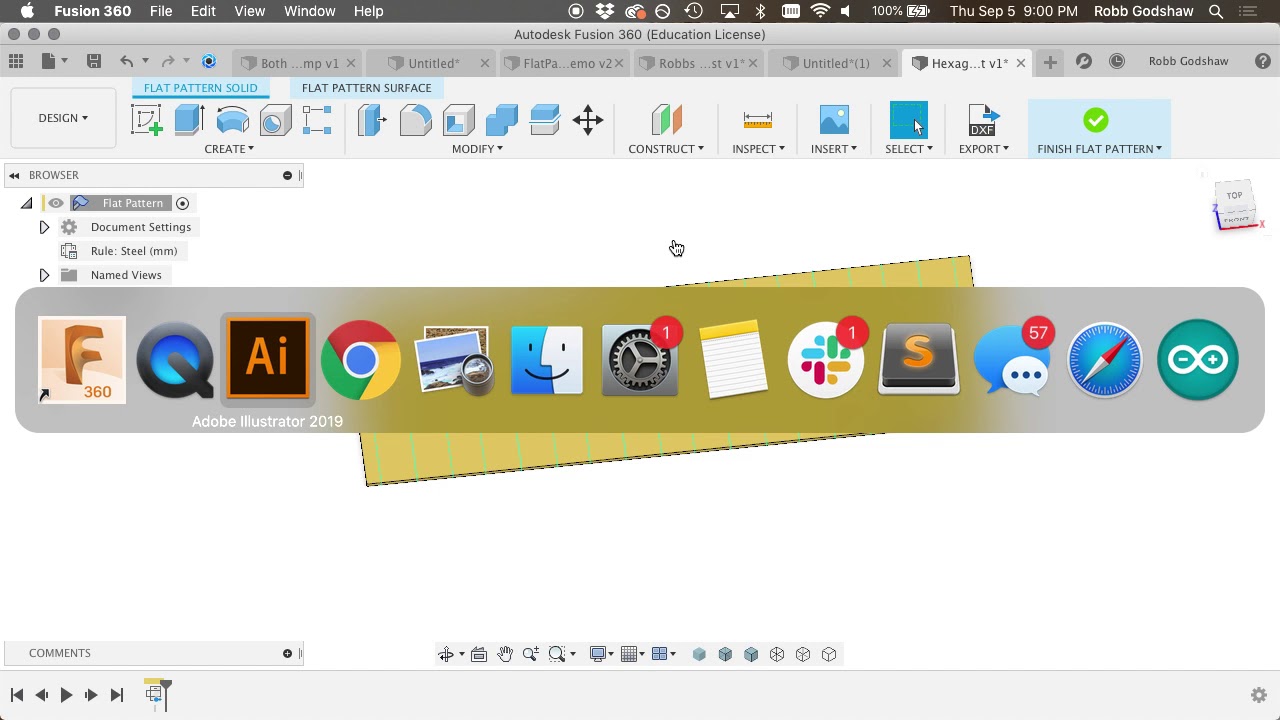Open the Robb Godshaw account menu
The width and height of the screenshot is (1280, 720).
pos(1188,61)
